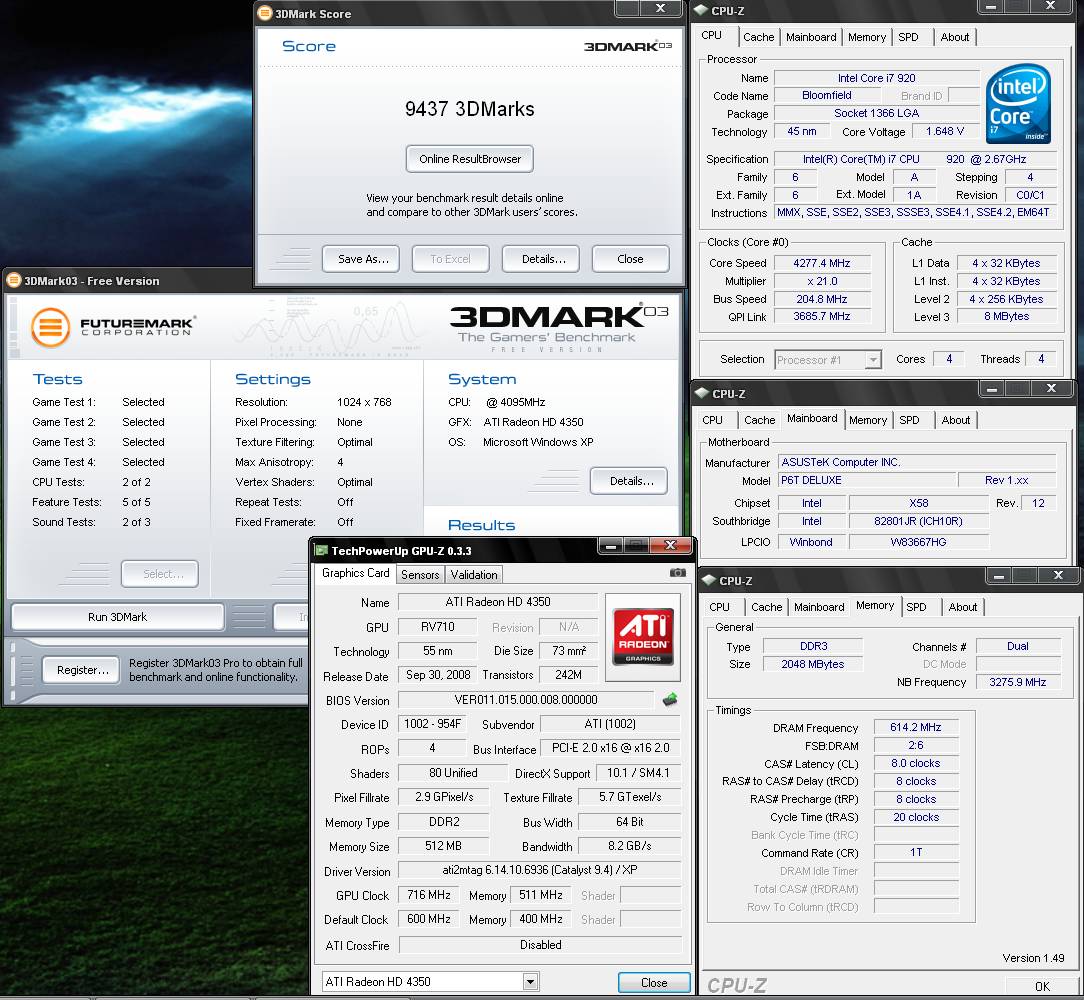Viewport: 1084px width, 1000px height.
Task: Click the Intel Core i7 logo
Action: pos(1018,104)
